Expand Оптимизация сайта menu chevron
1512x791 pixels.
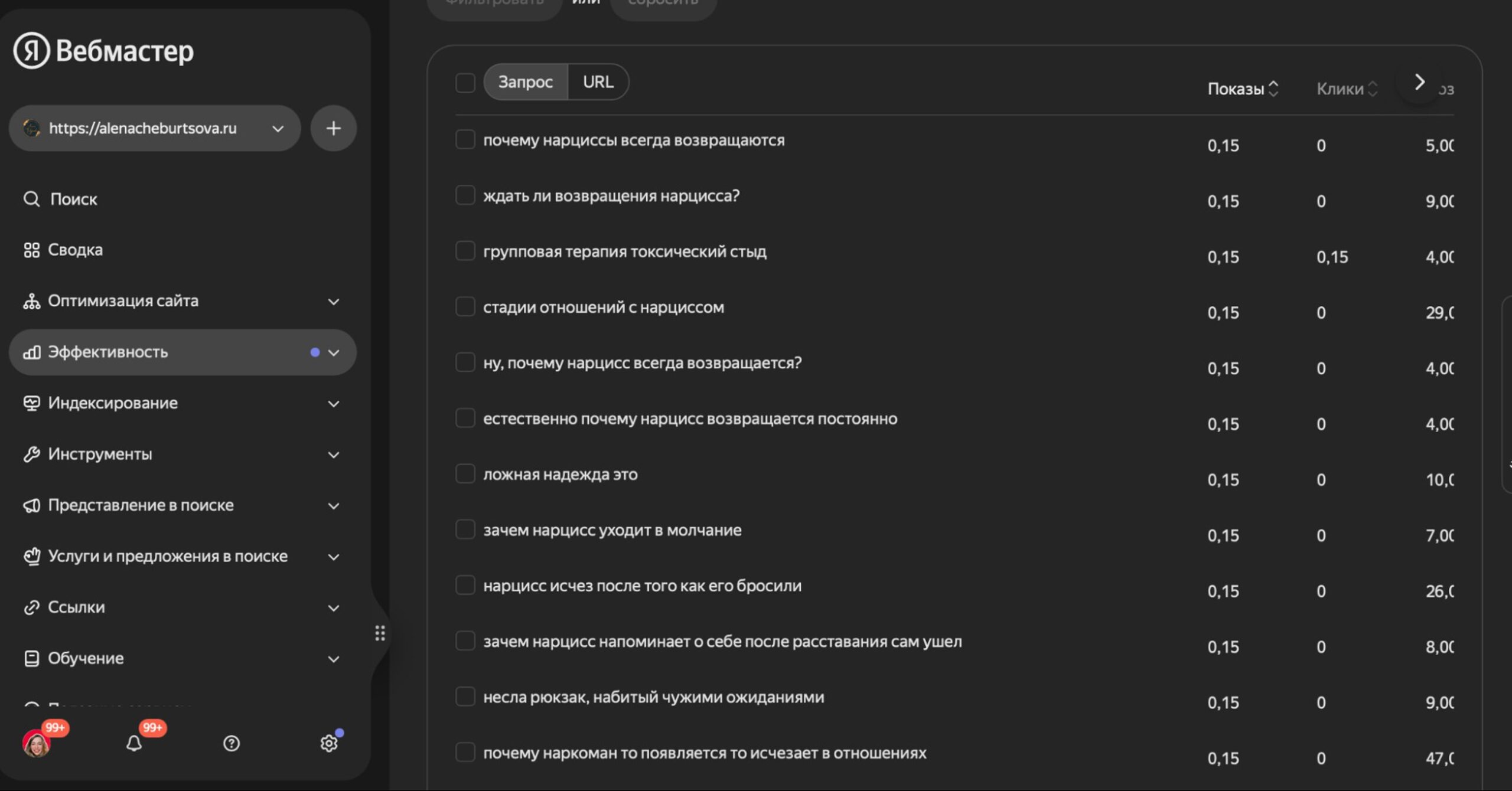tap(334, 302)
